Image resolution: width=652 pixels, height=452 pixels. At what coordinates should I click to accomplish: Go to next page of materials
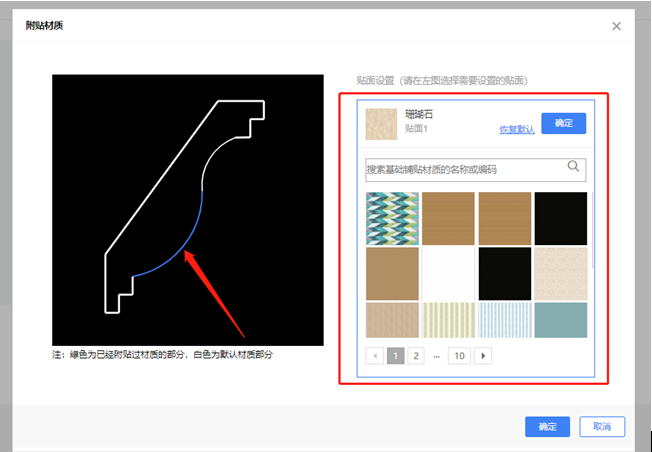coord(484,355)
